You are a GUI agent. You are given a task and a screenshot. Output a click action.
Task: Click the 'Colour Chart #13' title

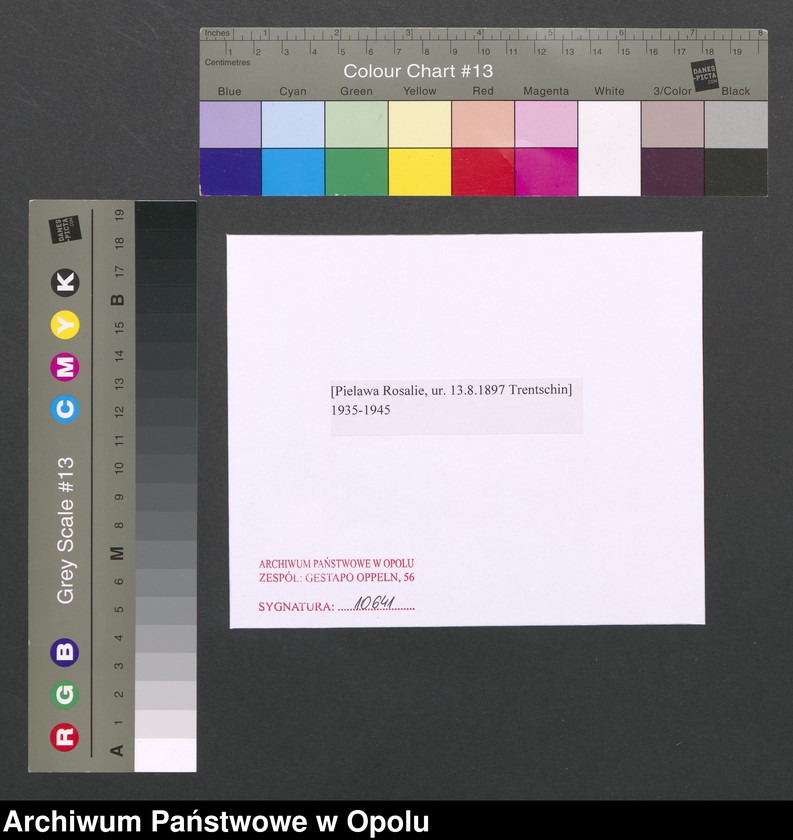pyautogui.click(x=418, y=71)
